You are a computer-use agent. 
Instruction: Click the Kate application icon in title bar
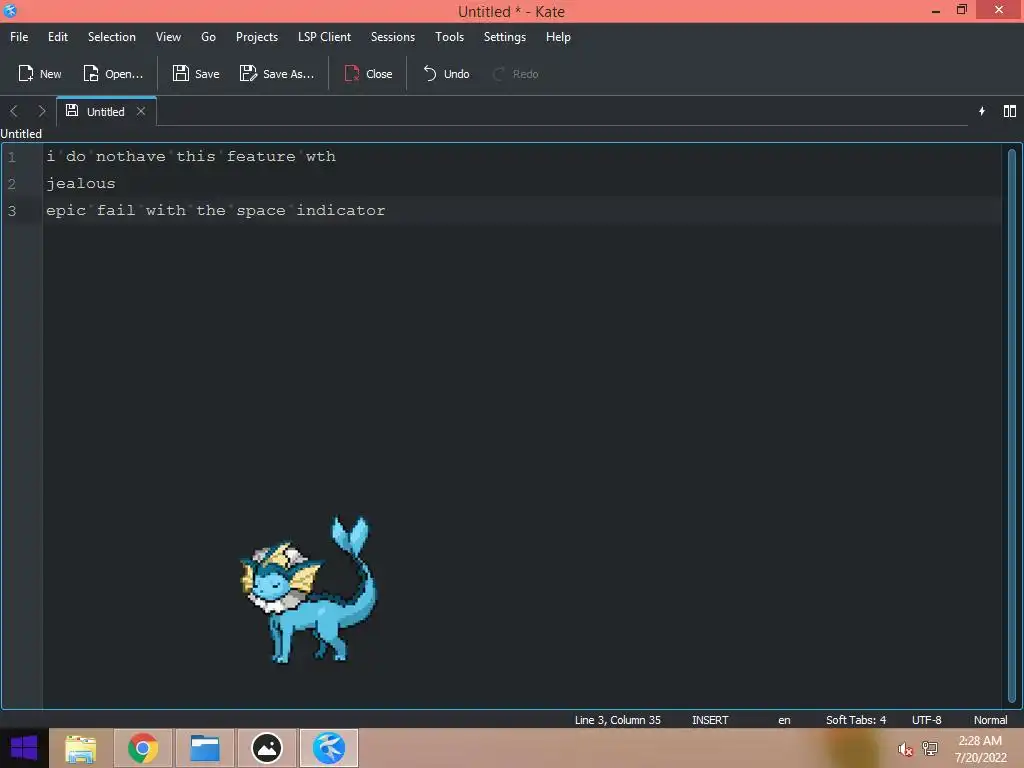10,10
